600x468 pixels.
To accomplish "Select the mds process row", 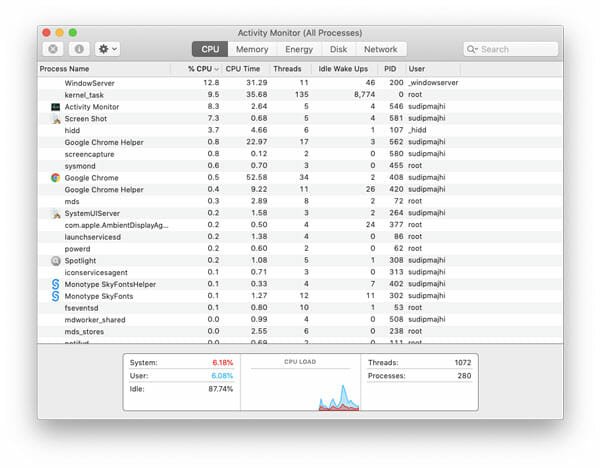I will [300, 201].
